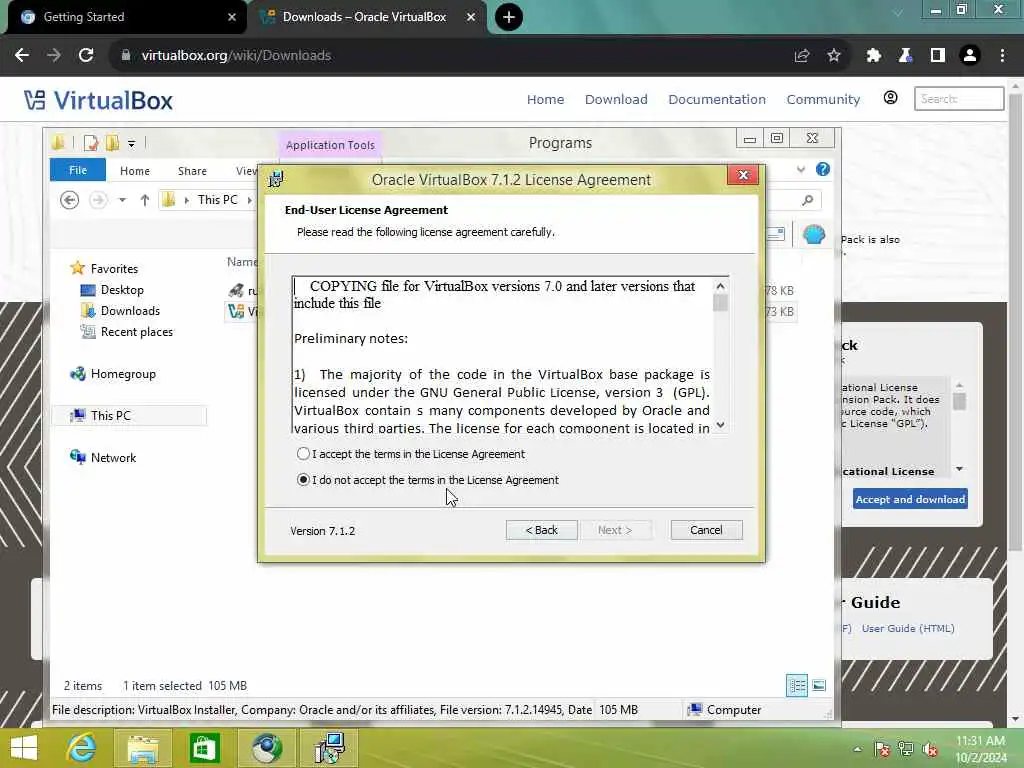This screenshot has height=768, width=1024.
Task: Open User Guide (HTML) link
Action: pyautogui.click(x=908, y=628)
